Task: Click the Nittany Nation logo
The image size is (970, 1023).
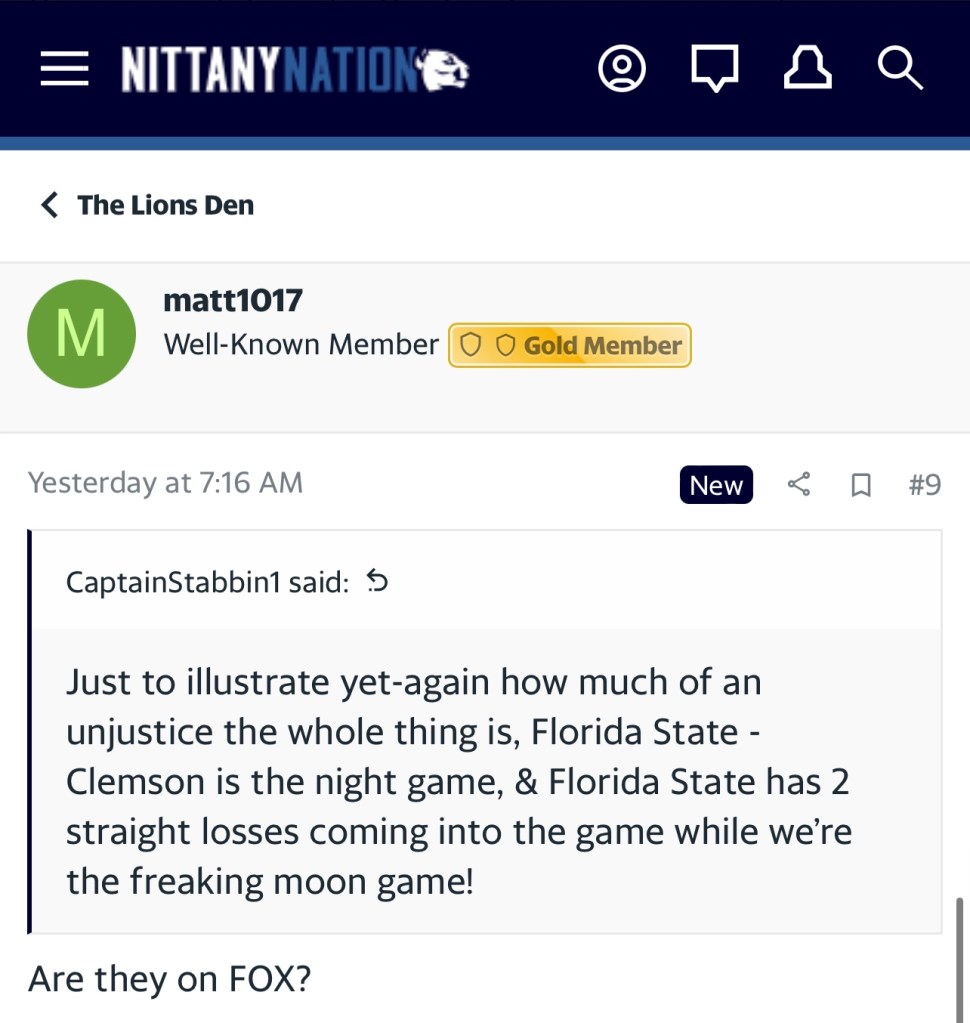Action: [x=296, y=70]
